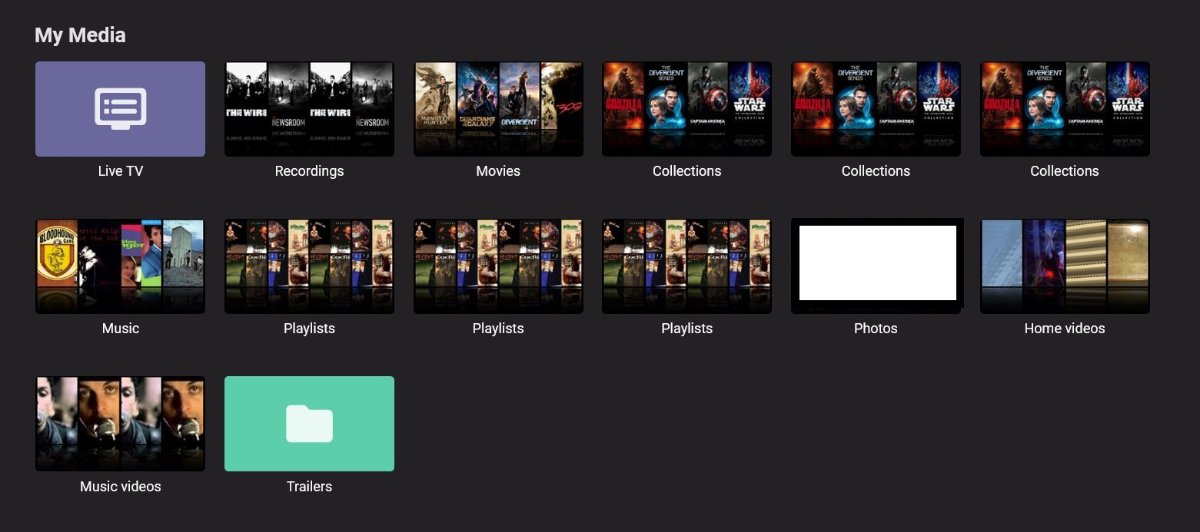Open the Home videos library thumbnail
Viewport: 1200px width, 532px height.
tap(1065, 266)
